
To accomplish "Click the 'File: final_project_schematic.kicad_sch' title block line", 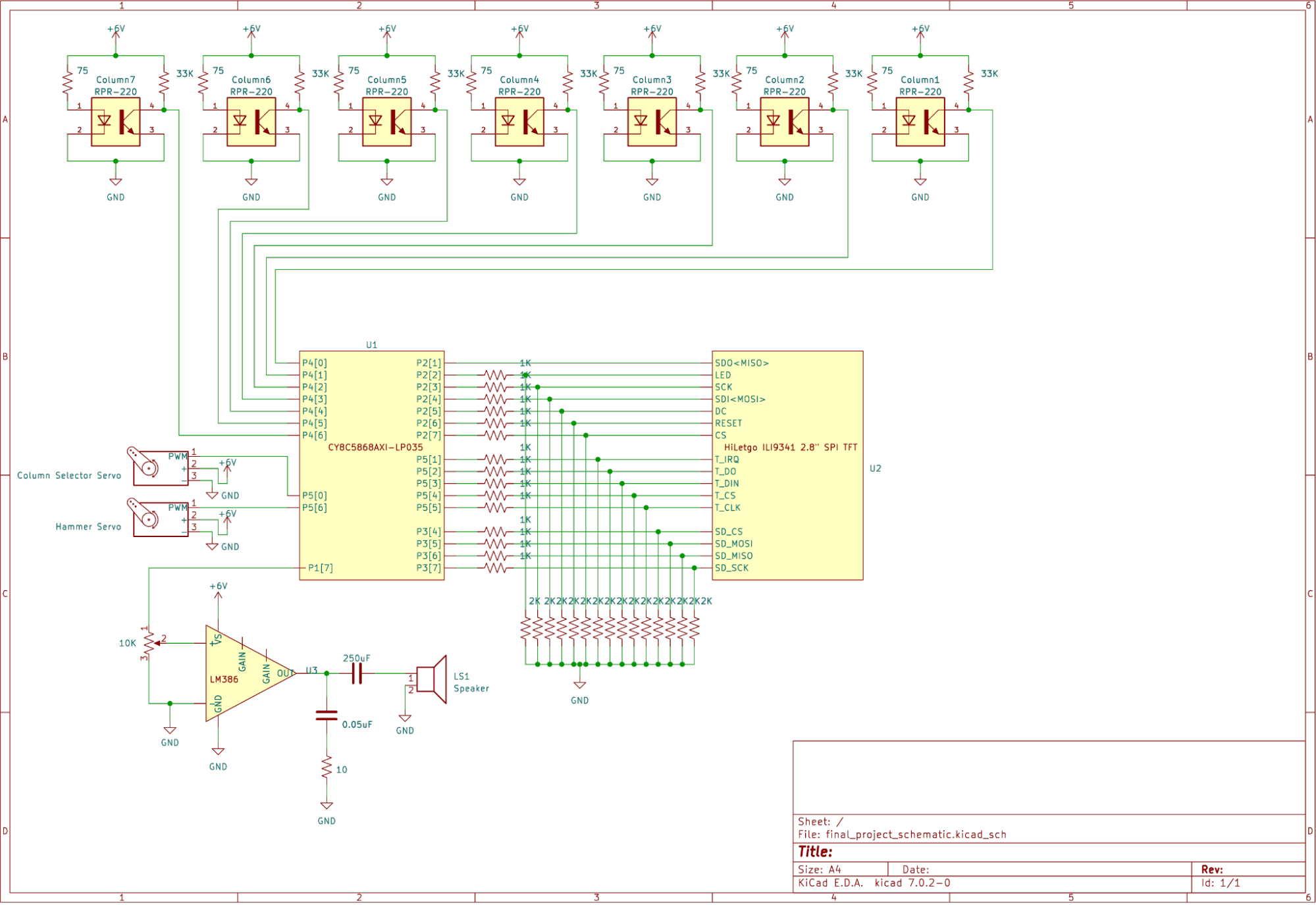I will coord(902,835).
